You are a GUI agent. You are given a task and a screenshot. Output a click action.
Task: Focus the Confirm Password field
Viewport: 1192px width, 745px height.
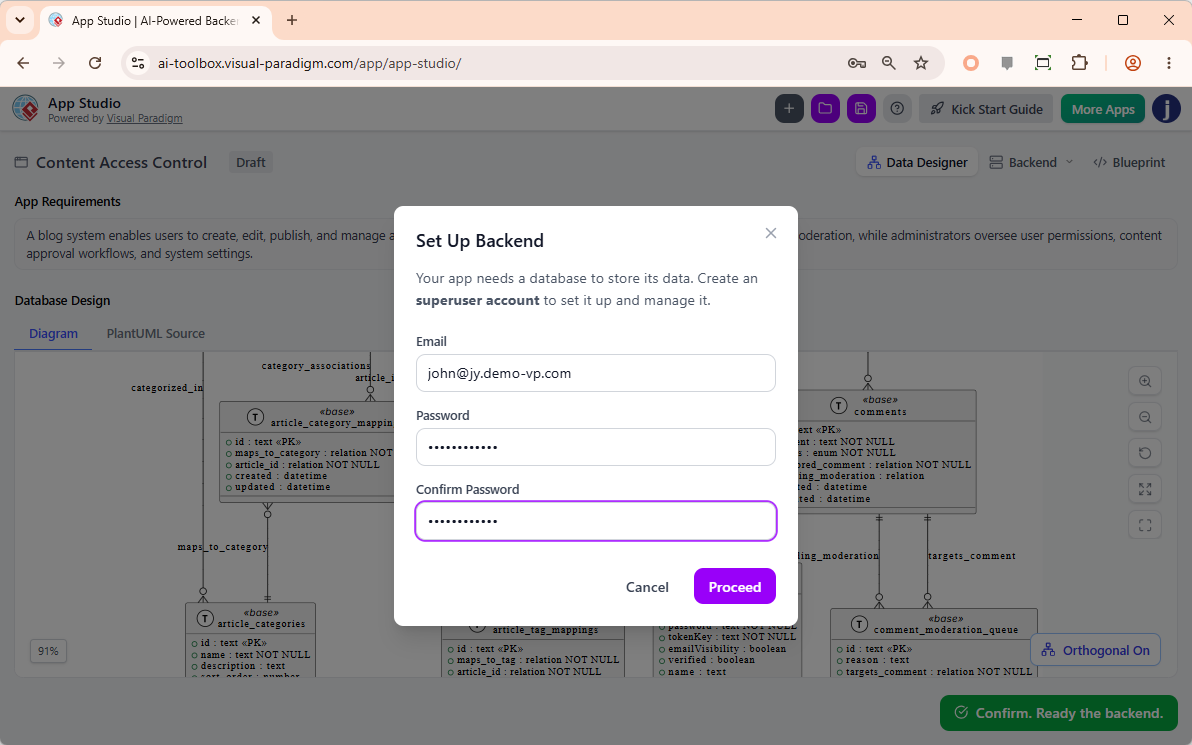tap(595, 521)
